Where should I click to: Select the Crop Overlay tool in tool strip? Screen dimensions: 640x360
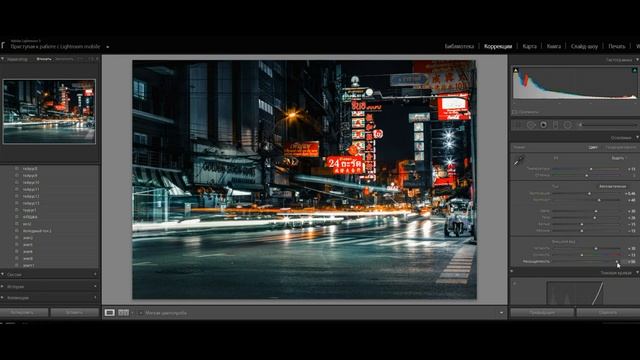tap(519, 125)
